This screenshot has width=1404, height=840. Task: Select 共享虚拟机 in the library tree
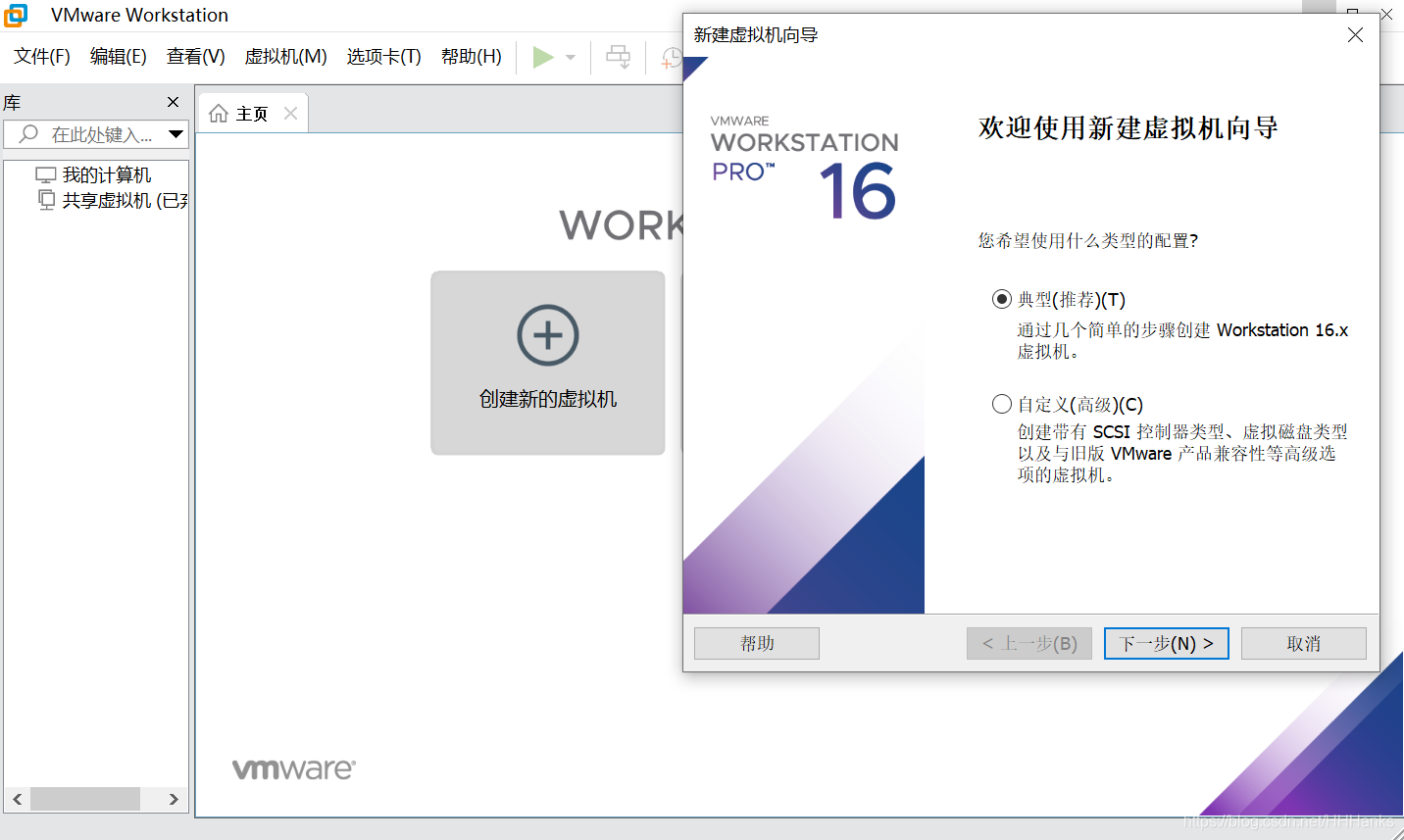coord(112,200)
